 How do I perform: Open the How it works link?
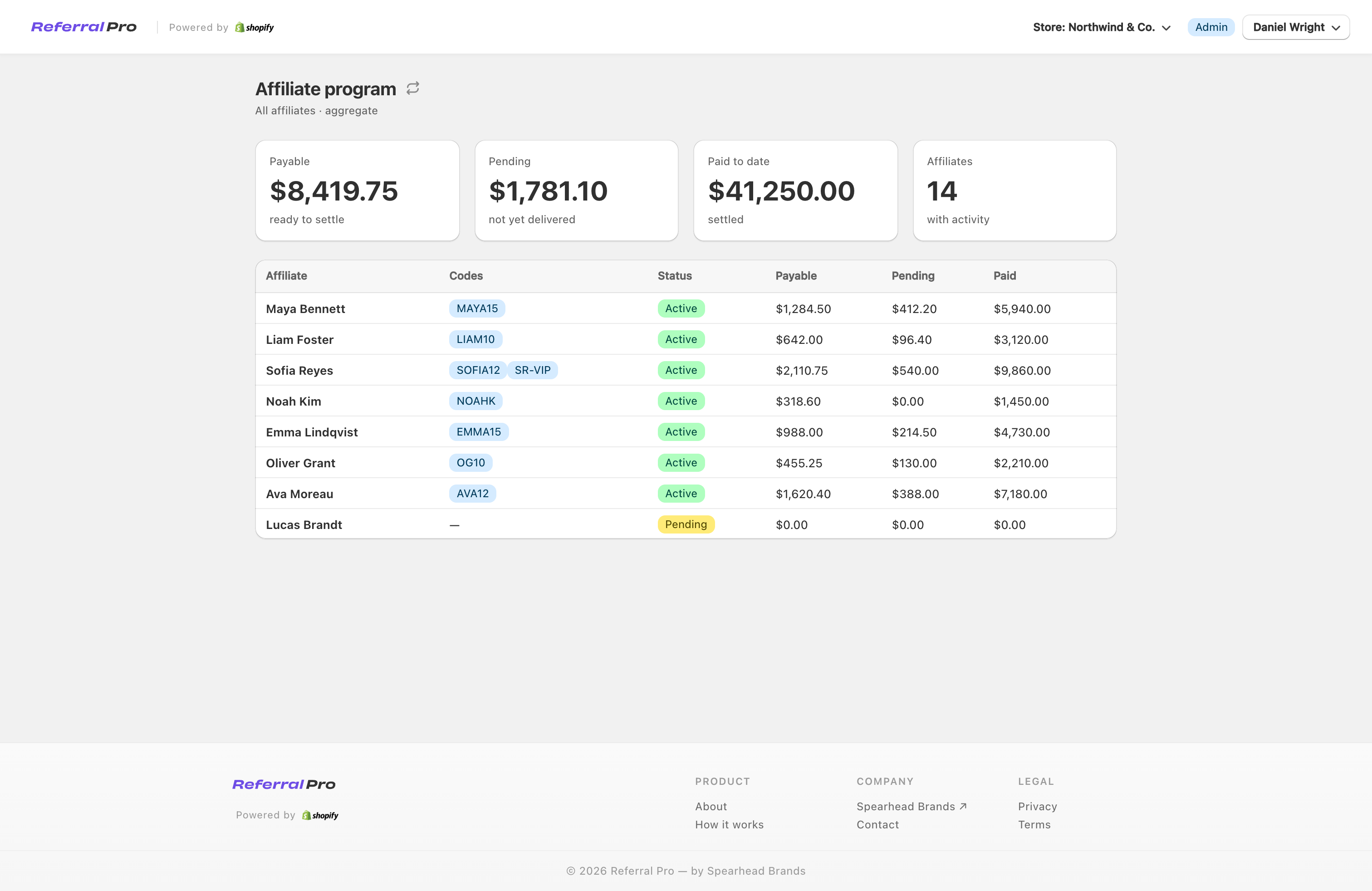point(729,825)
